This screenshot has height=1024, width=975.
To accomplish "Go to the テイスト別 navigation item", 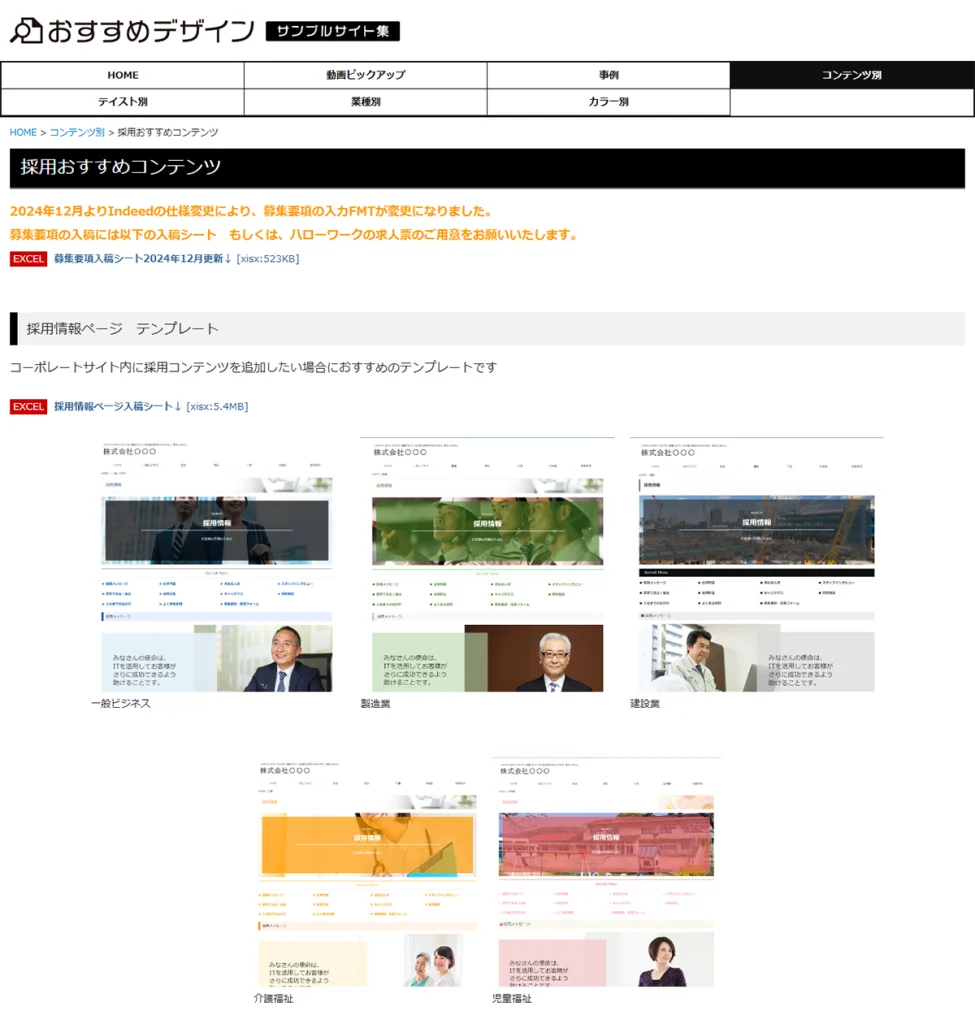I will (x=123, y=102).
